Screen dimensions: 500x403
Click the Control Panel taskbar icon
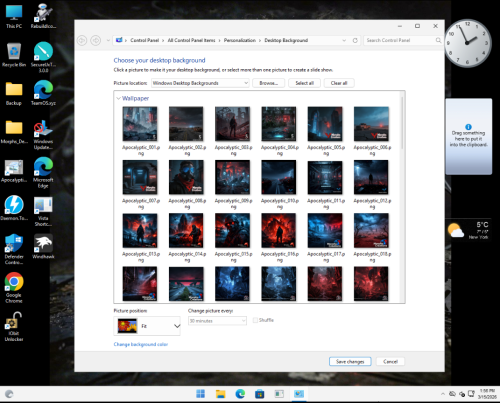point(299,394)
